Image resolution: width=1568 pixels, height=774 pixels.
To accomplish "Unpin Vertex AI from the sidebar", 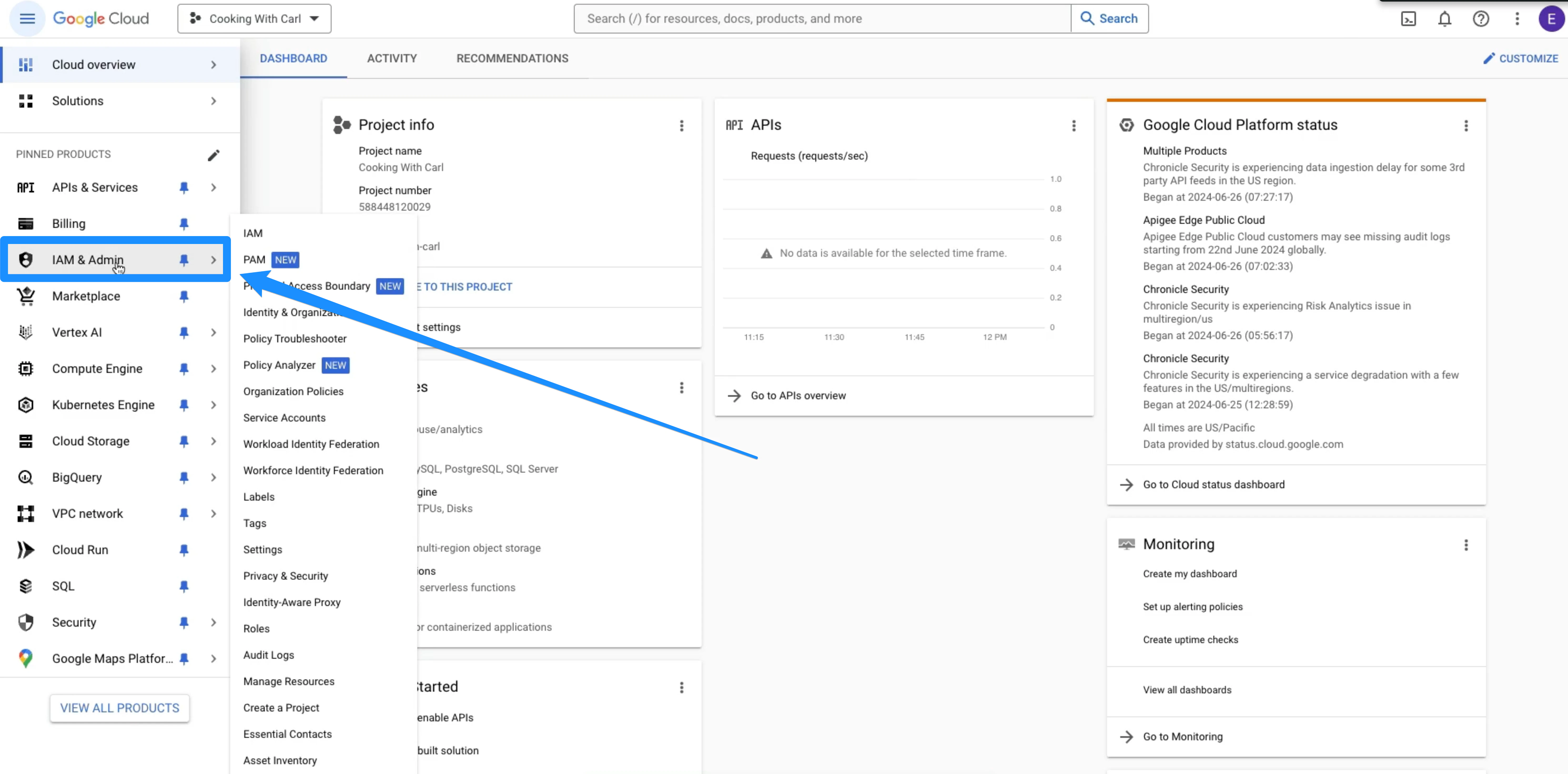I will (x=184, y=332).
